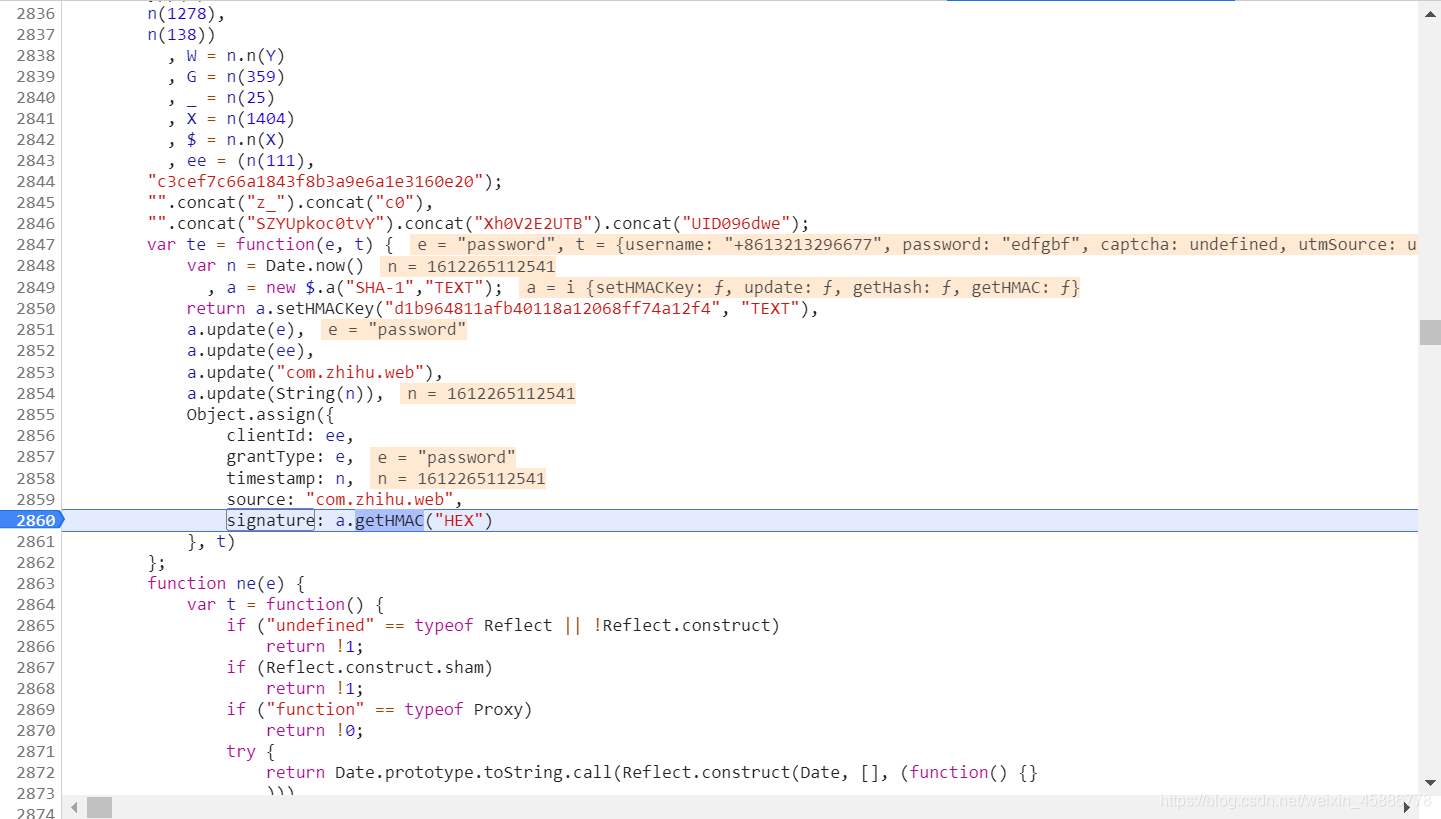Remove the breakpoint on line 2860
Screen dimensions: 1441x819
click(36, 520)
